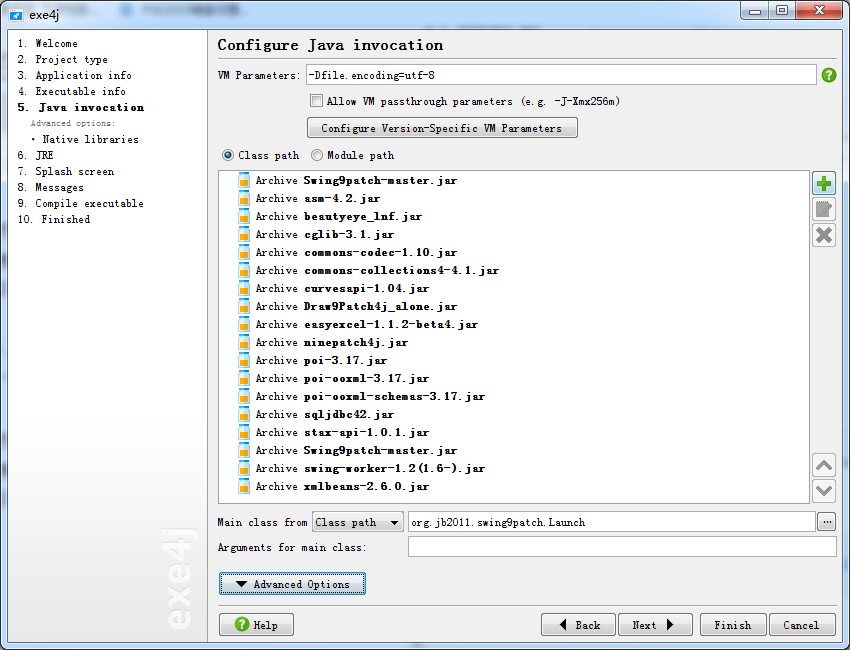Click the Arguments for main class field
850x650 pixels.
pos(621,547)
